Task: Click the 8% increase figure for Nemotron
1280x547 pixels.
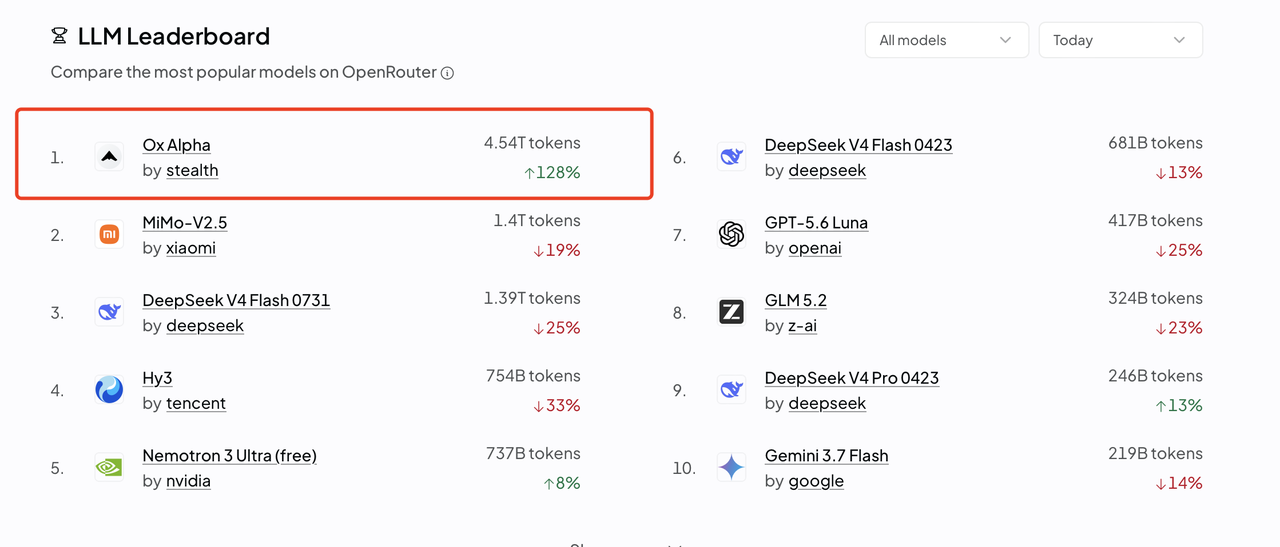Action: click(562, 483)
